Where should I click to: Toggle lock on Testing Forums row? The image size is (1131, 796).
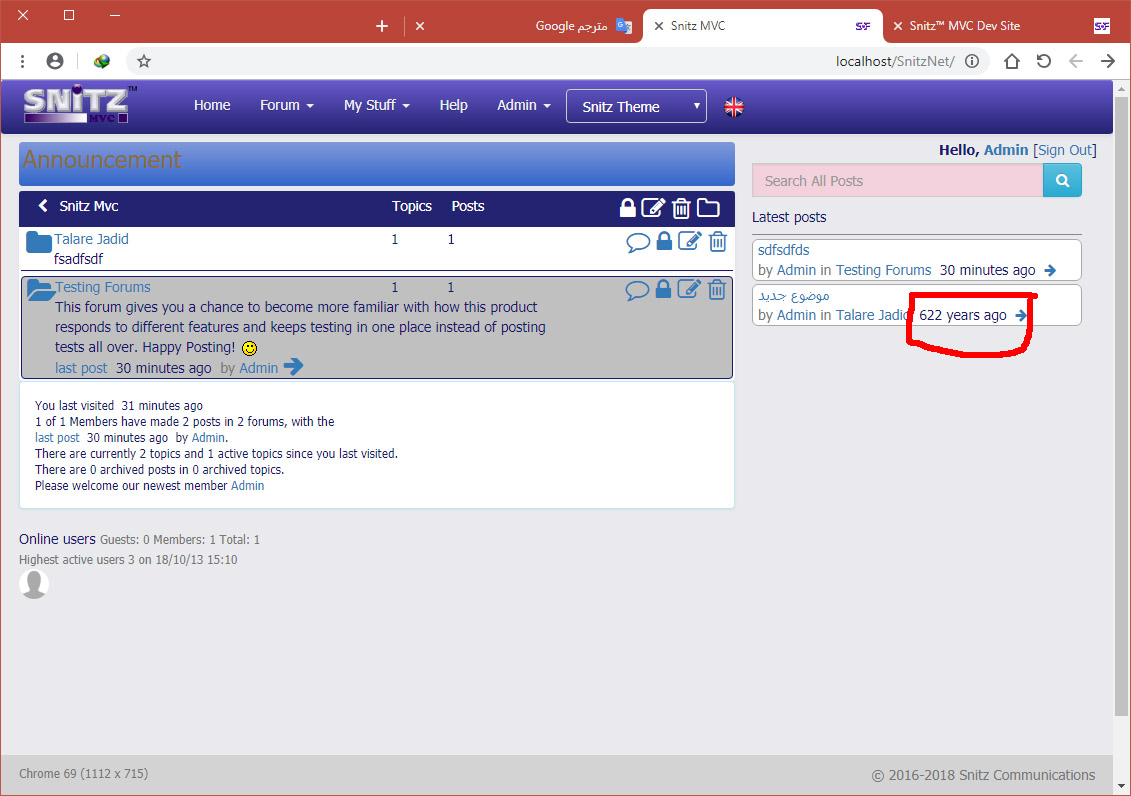click(x=664, y=290)
